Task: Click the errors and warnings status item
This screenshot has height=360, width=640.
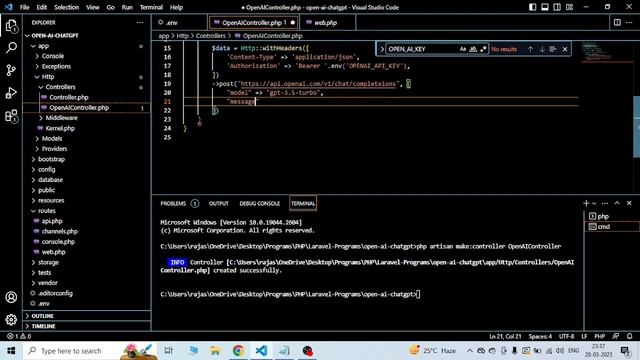Action: [x=19, y=336]
